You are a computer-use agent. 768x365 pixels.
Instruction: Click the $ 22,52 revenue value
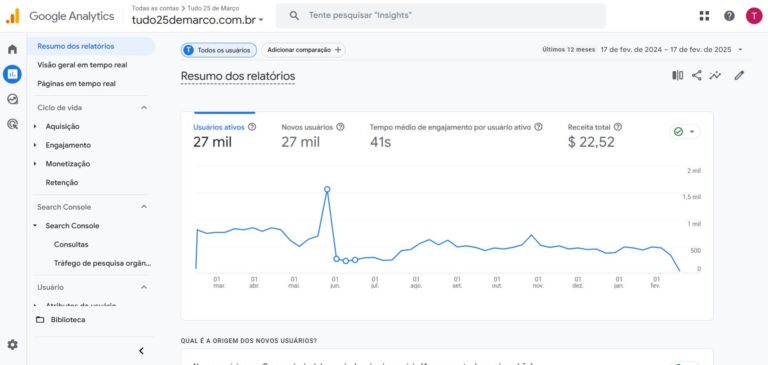[591, 142]
